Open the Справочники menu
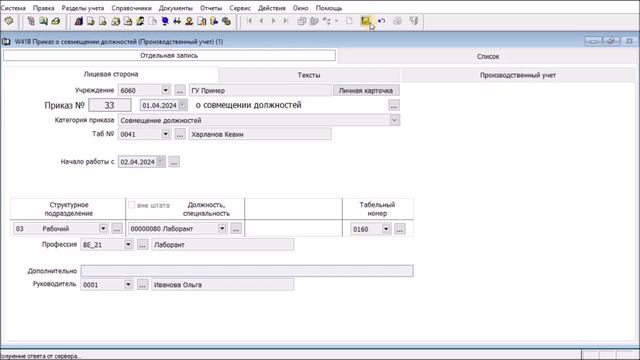Viewport: 640px width, 360px height. [131, 8]
